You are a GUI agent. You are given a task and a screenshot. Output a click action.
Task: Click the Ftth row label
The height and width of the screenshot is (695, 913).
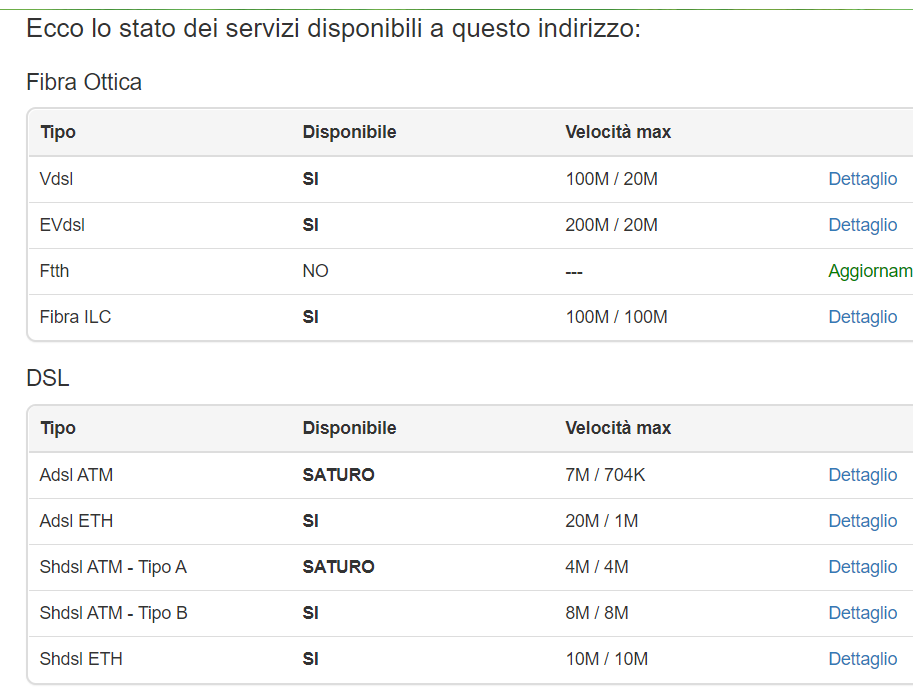coord(54,271)
